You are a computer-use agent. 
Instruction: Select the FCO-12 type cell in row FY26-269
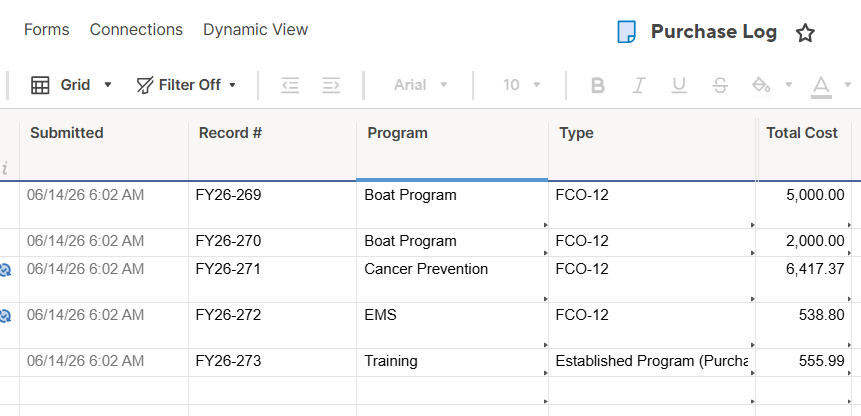pyautogui.click(x=652, y=205)
